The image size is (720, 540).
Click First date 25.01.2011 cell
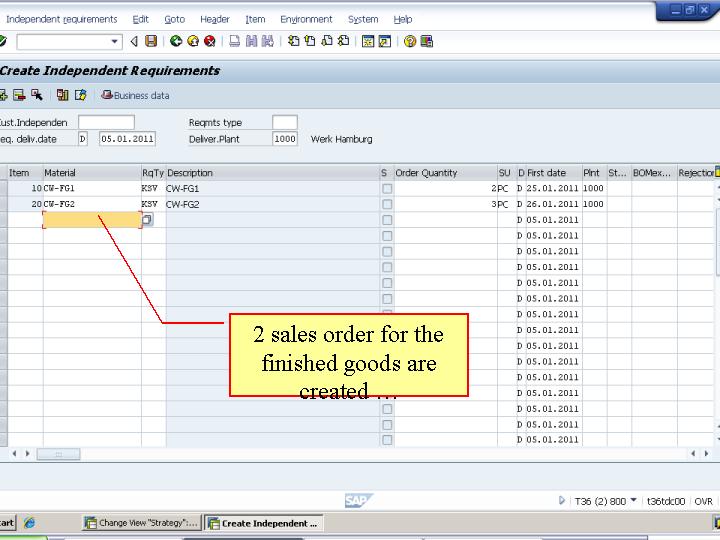pos(553,188)
